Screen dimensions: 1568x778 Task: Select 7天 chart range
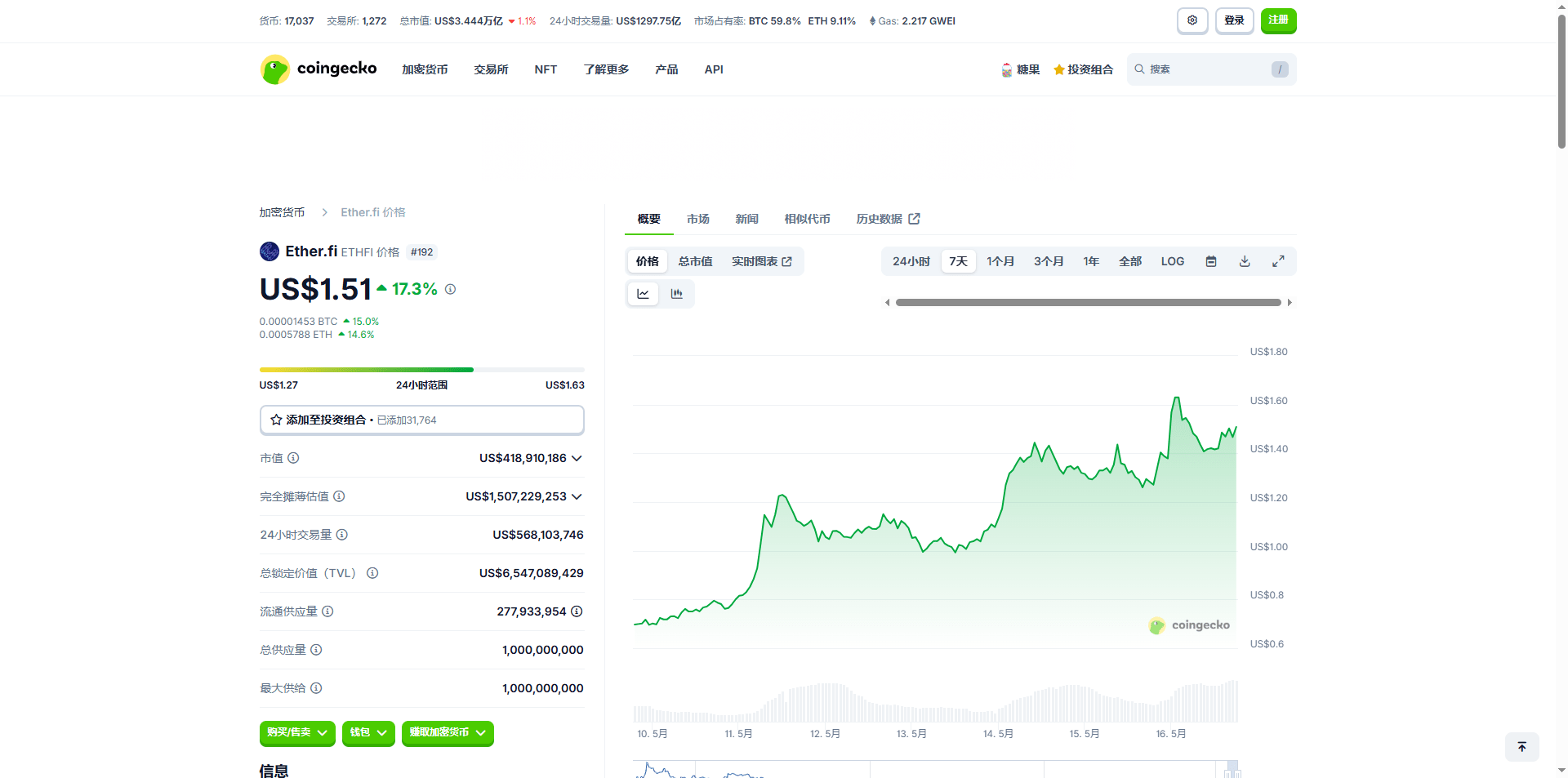(x=959, y=261)
